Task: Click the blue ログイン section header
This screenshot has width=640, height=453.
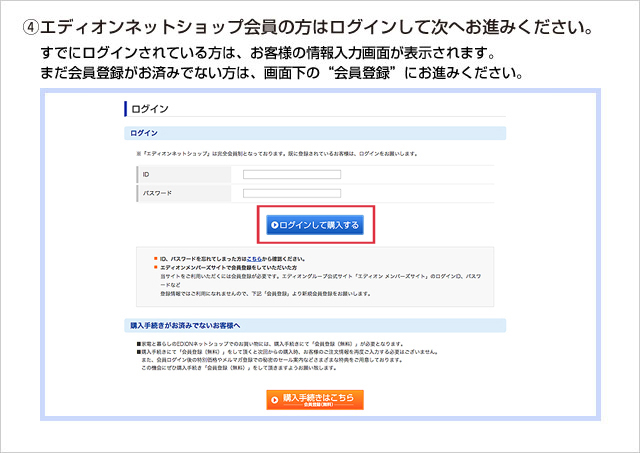Action: coord(315,133)
